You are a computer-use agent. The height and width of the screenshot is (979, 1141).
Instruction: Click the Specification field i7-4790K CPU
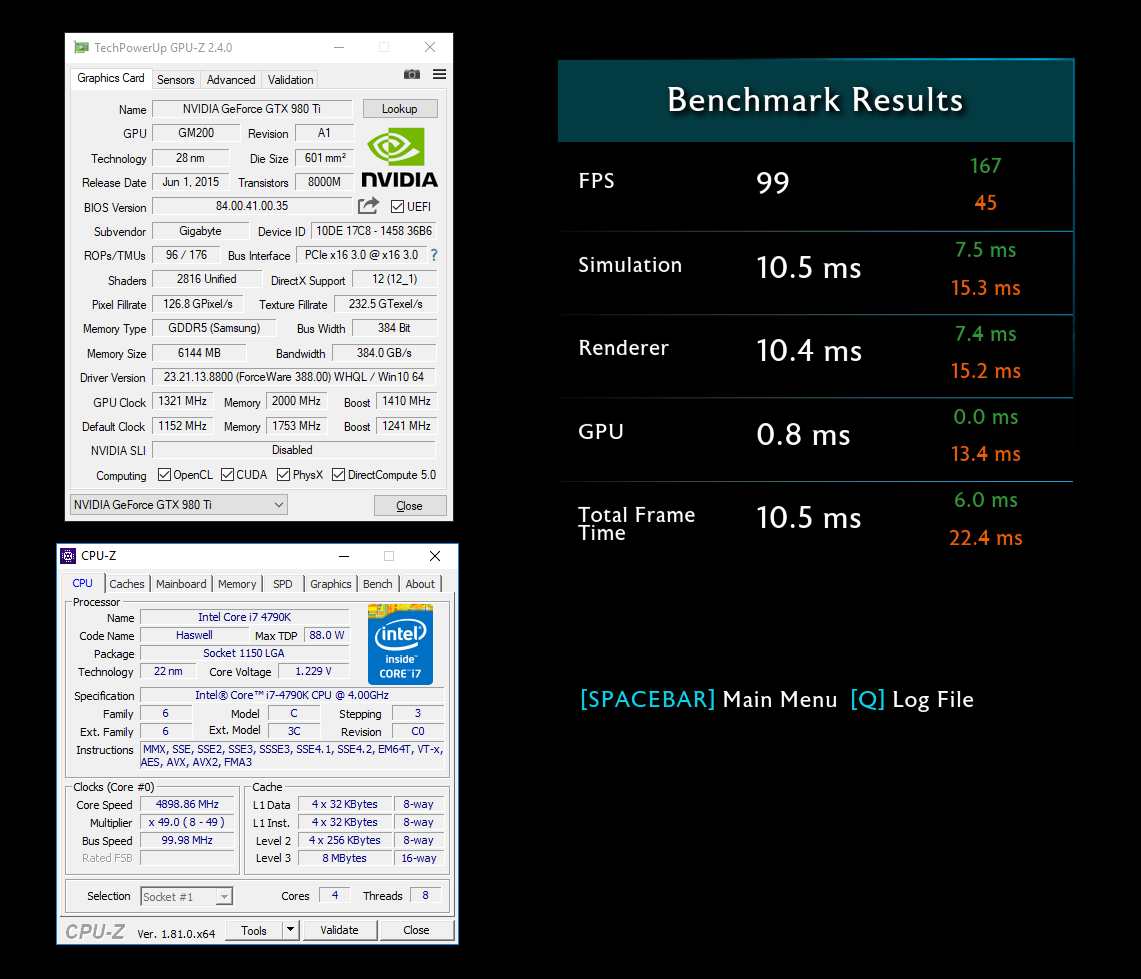[292, 695]
